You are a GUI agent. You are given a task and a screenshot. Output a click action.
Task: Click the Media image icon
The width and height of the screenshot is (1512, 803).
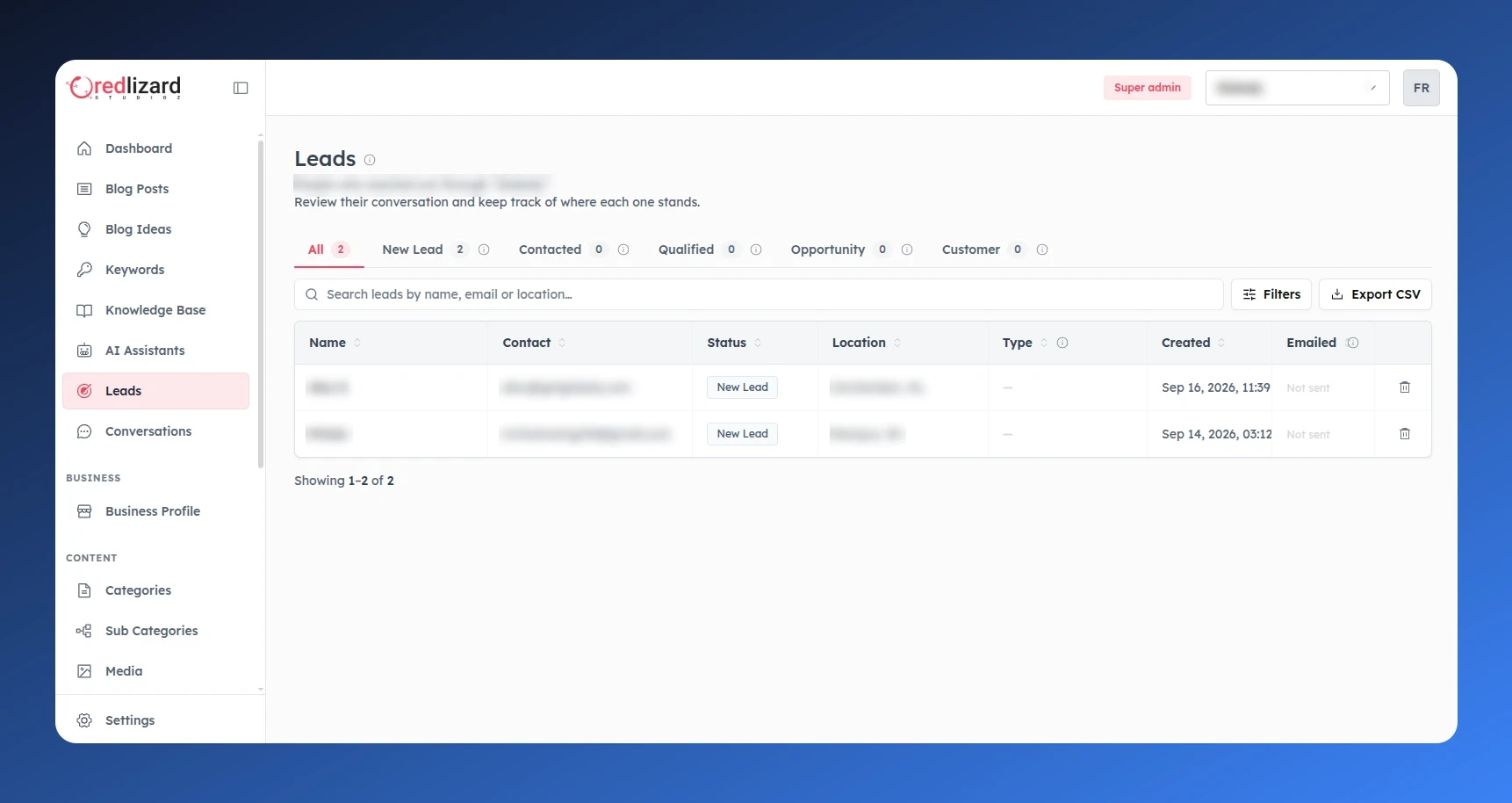[x=84, y=671]
